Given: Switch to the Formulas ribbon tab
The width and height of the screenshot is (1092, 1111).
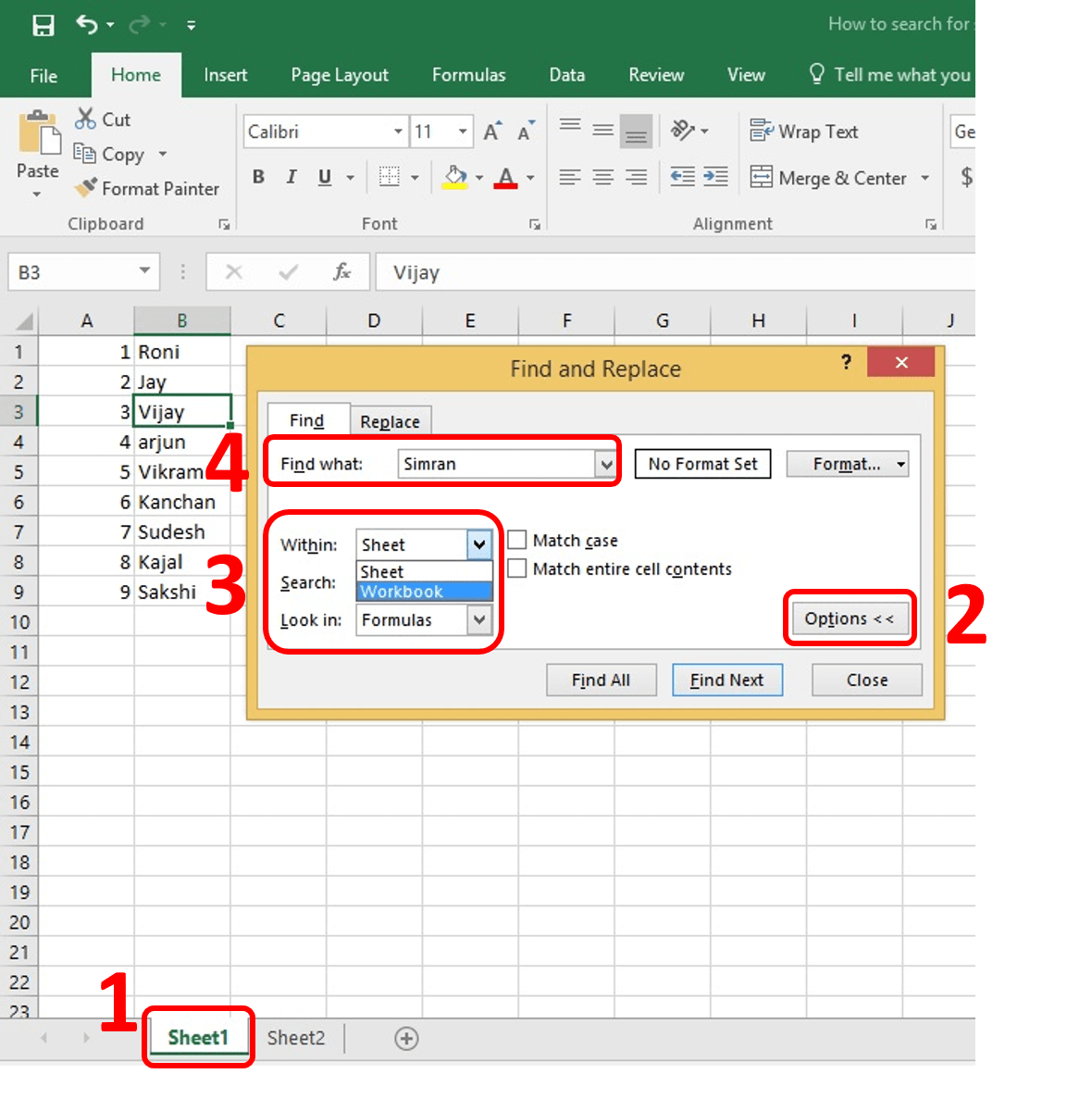Looking at the screenshot, I should 468,75.
